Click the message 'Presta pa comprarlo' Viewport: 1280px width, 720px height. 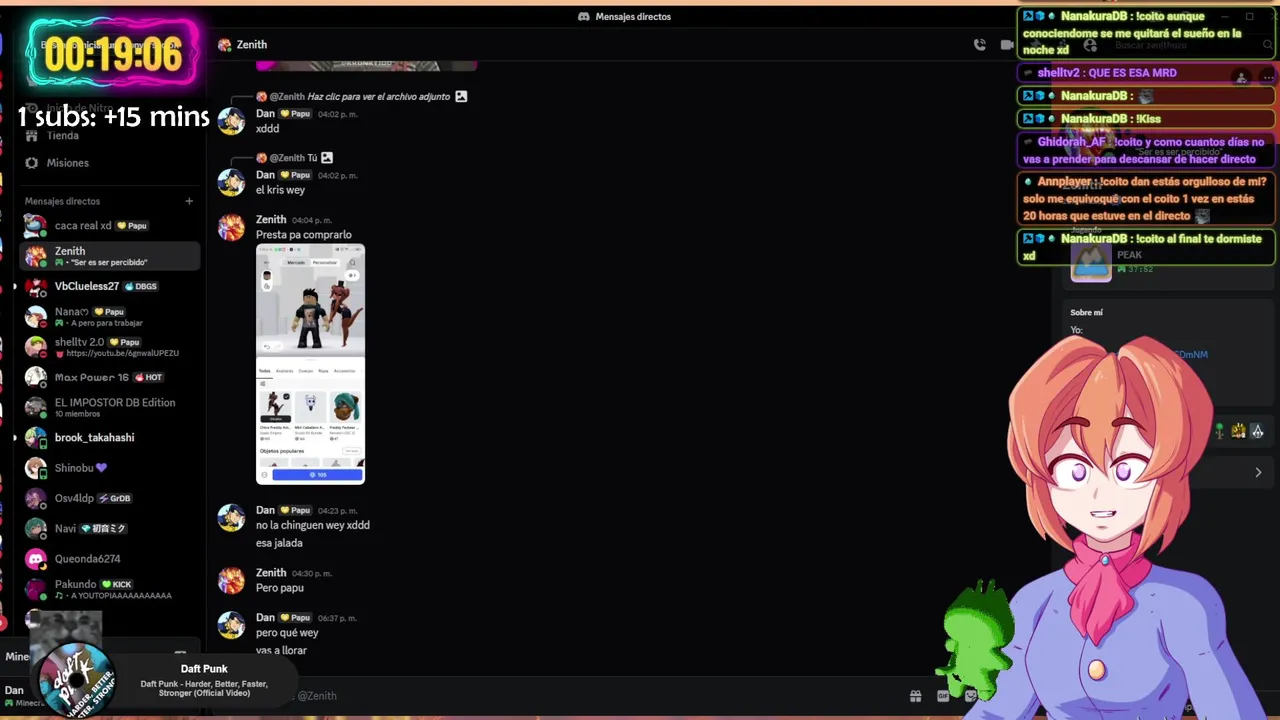click(x=304, y=235)
